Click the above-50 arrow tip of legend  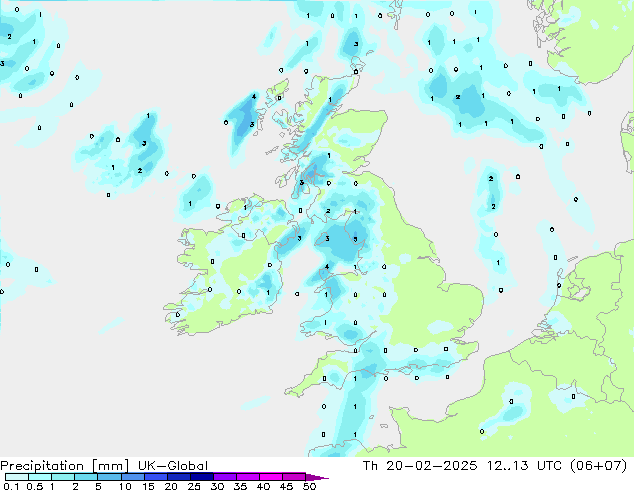pyautogui.click(x=317, y=477)
